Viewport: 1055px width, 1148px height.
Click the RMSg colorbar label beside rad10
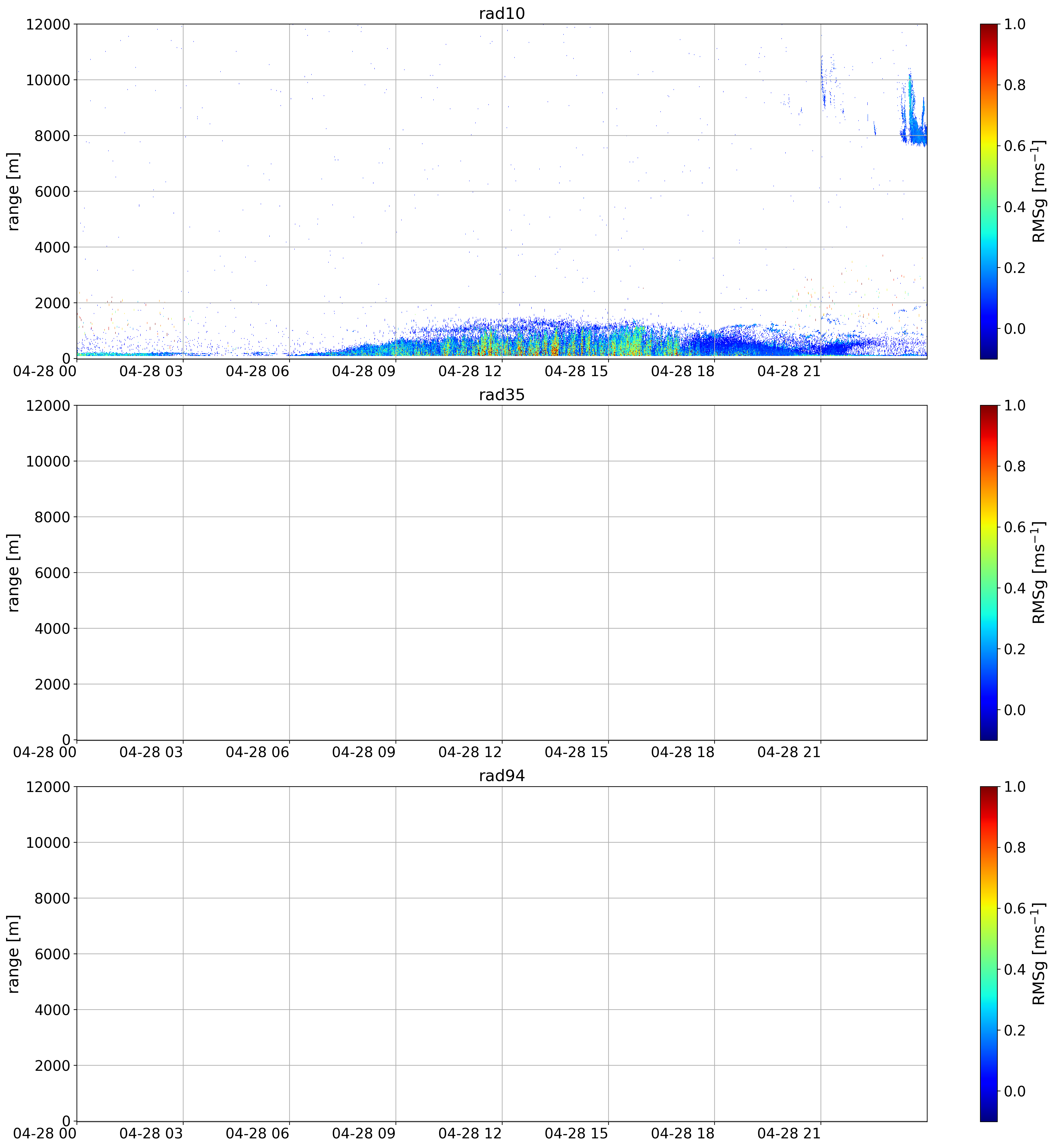click(x=1038, y=191)
